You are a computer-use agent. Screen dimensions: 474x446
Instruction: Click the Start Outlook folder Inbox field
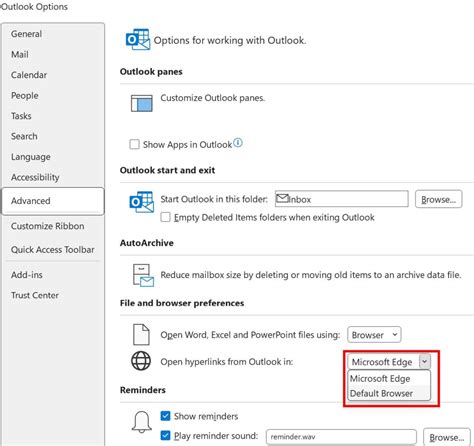pos(342,199)
